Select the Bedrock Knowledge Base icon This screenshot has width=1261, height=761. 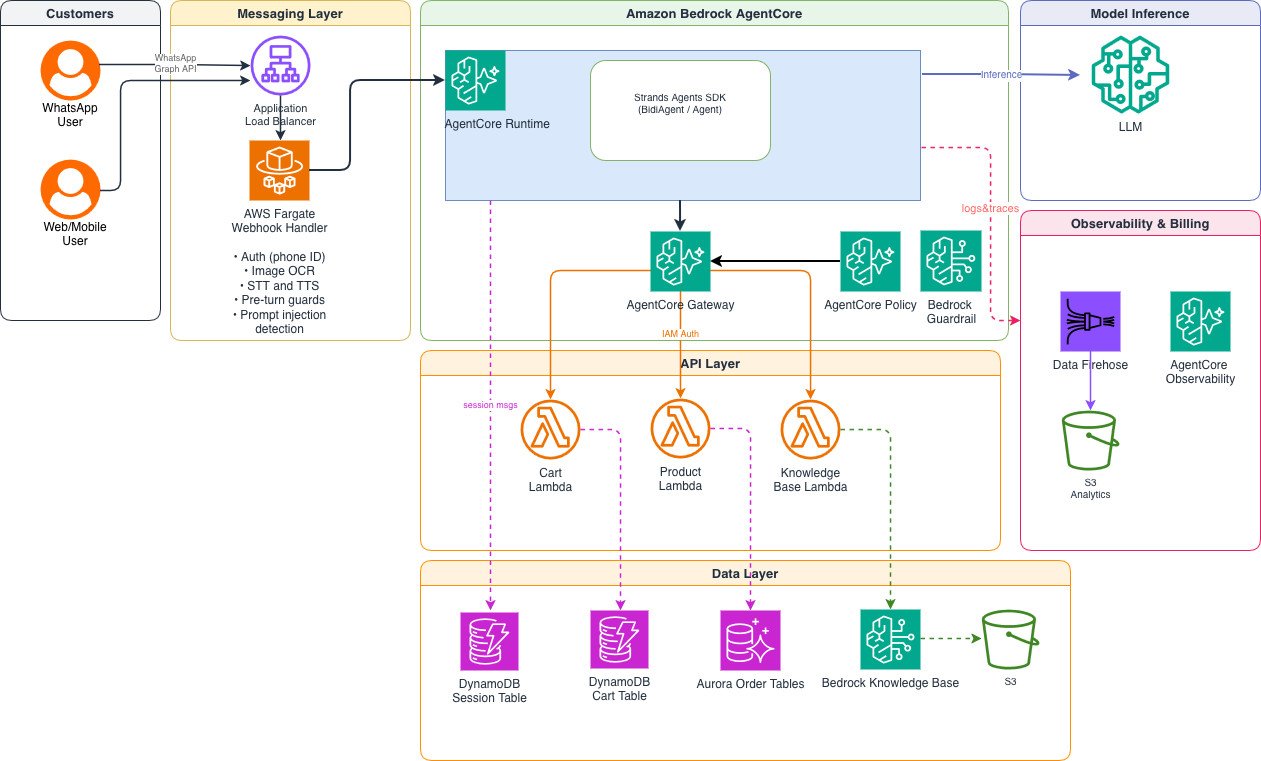click(890, 640)
